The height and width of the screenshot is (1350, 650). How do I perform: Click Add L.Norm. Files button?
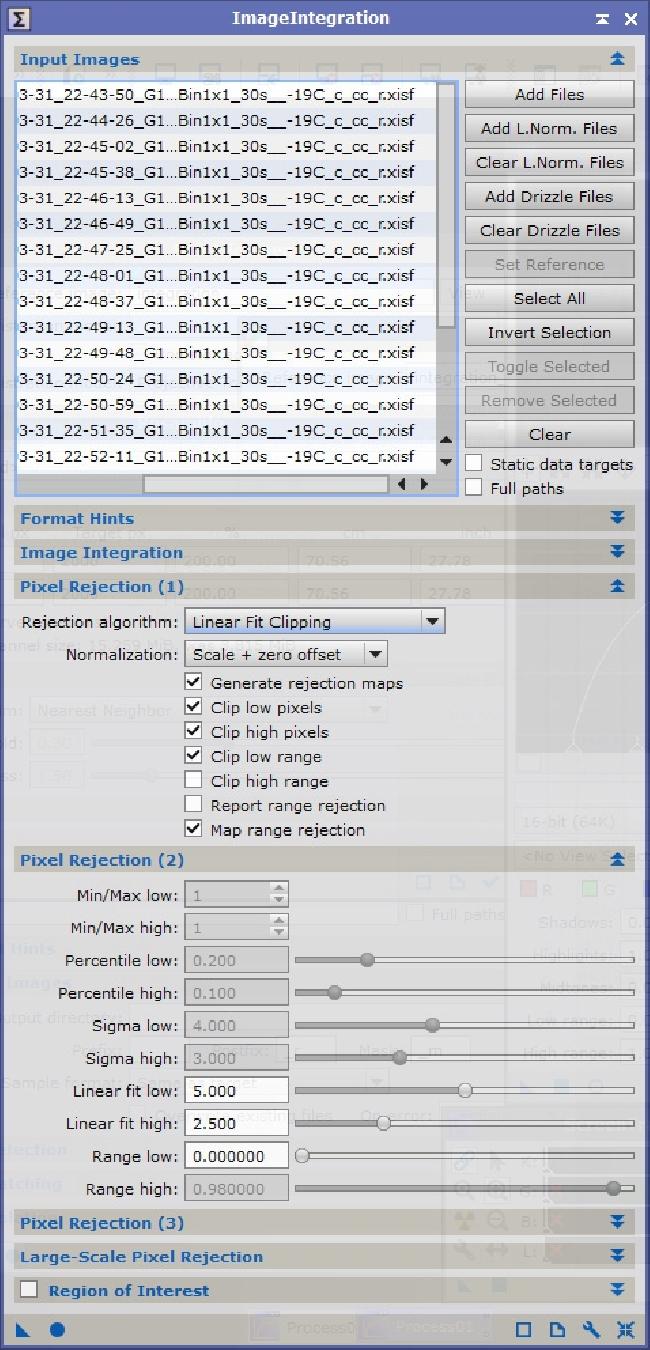549,128
